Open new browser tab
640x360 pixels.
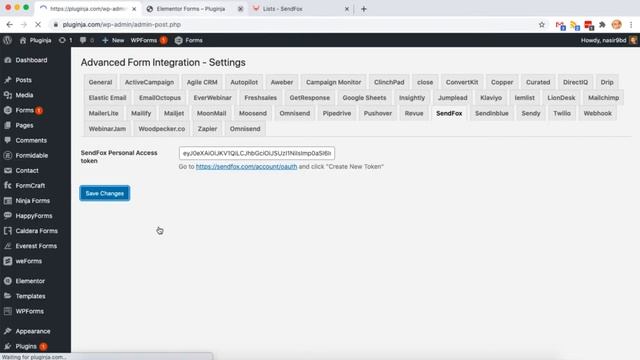(364, 9)
